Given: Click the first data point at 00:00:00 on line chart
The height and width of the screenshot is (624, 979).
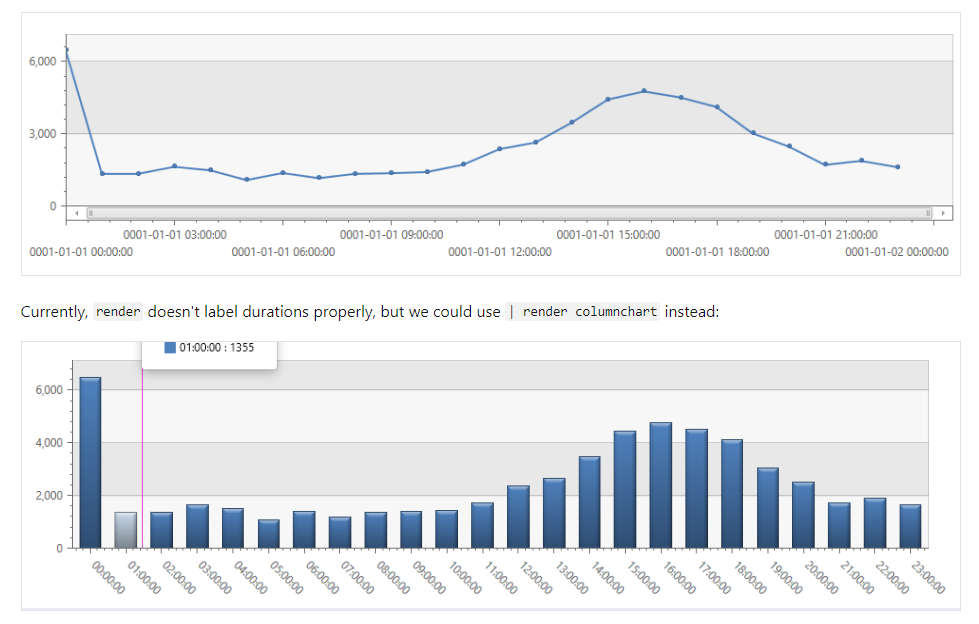Looking at the screenshot, I should point(66,49).
